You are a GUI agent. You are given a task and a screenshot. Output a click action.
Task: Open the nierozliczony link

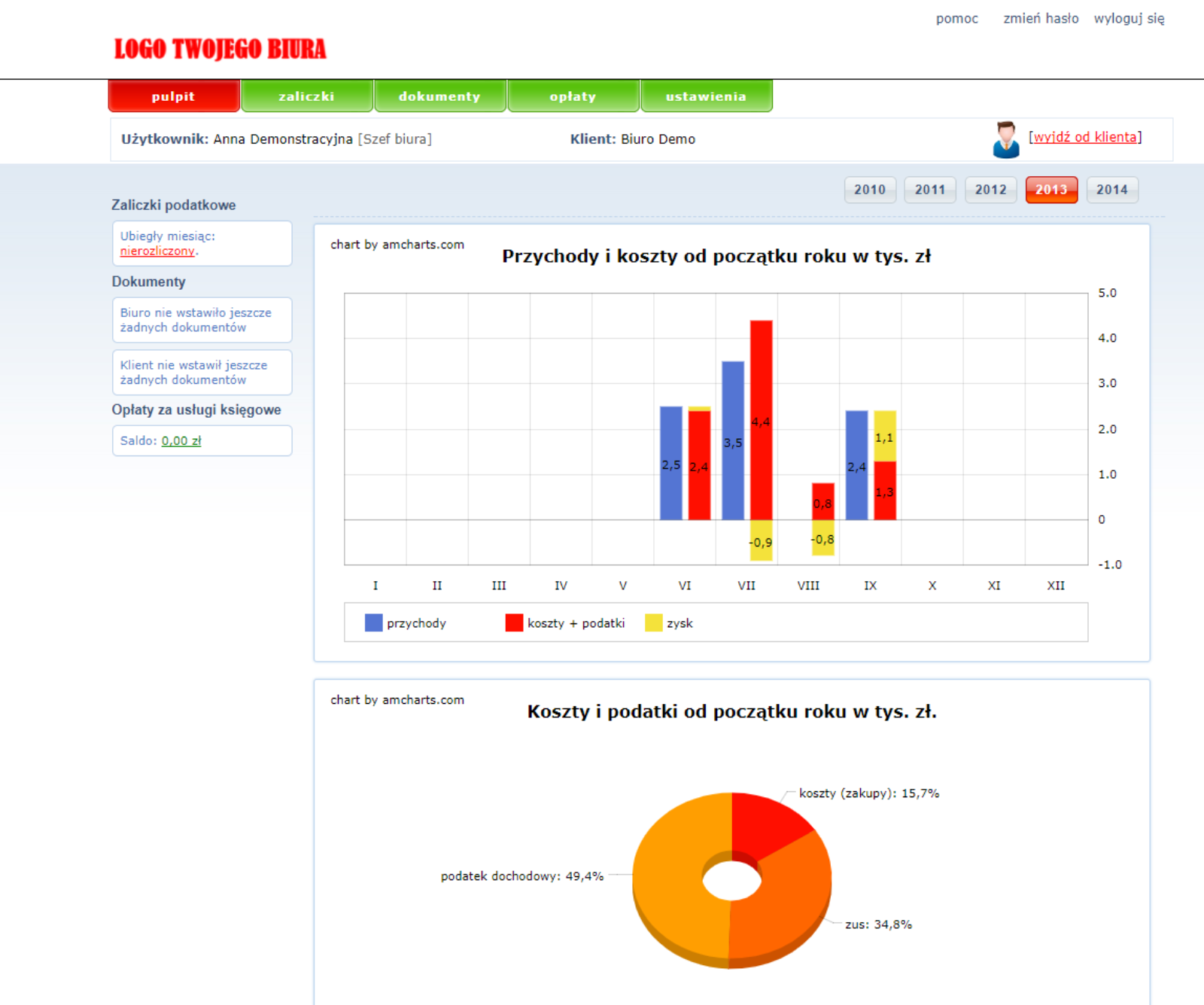coord(157,251)
